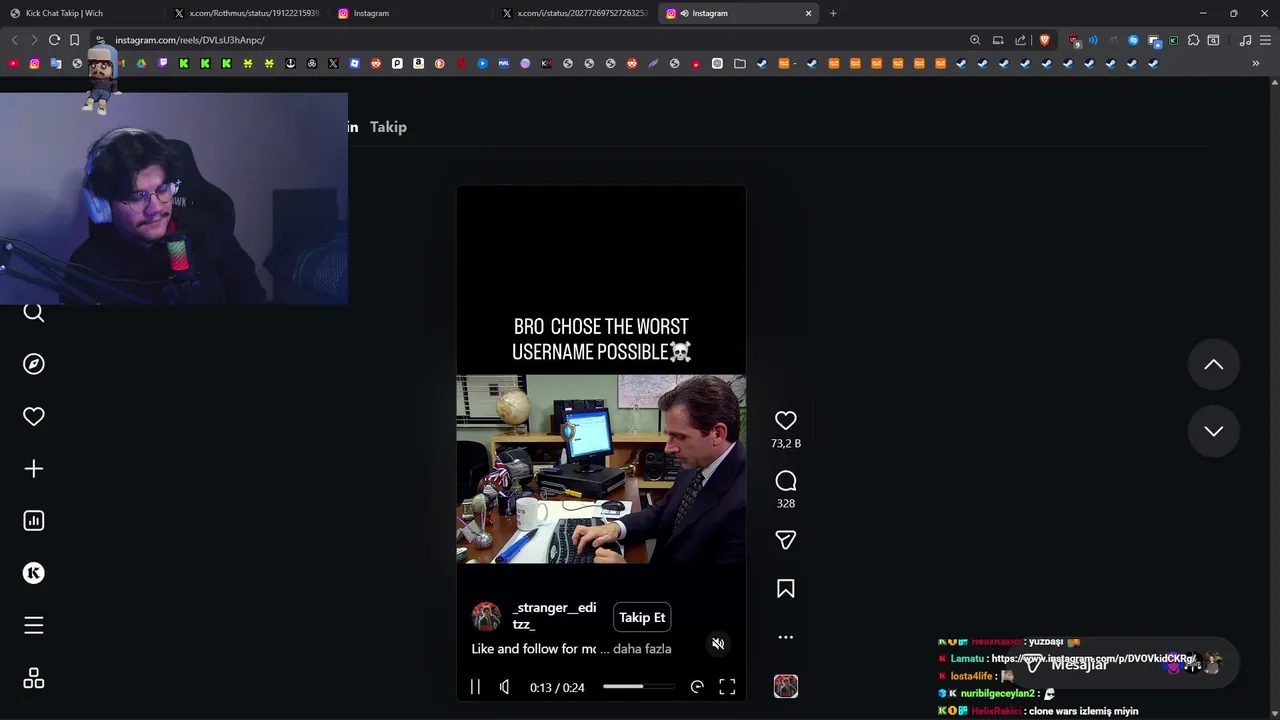Image resolution: width=1280 pixels, height=720 pixels.
Task: Open Instagram search in left sidebar
Action: pos(34,313)
